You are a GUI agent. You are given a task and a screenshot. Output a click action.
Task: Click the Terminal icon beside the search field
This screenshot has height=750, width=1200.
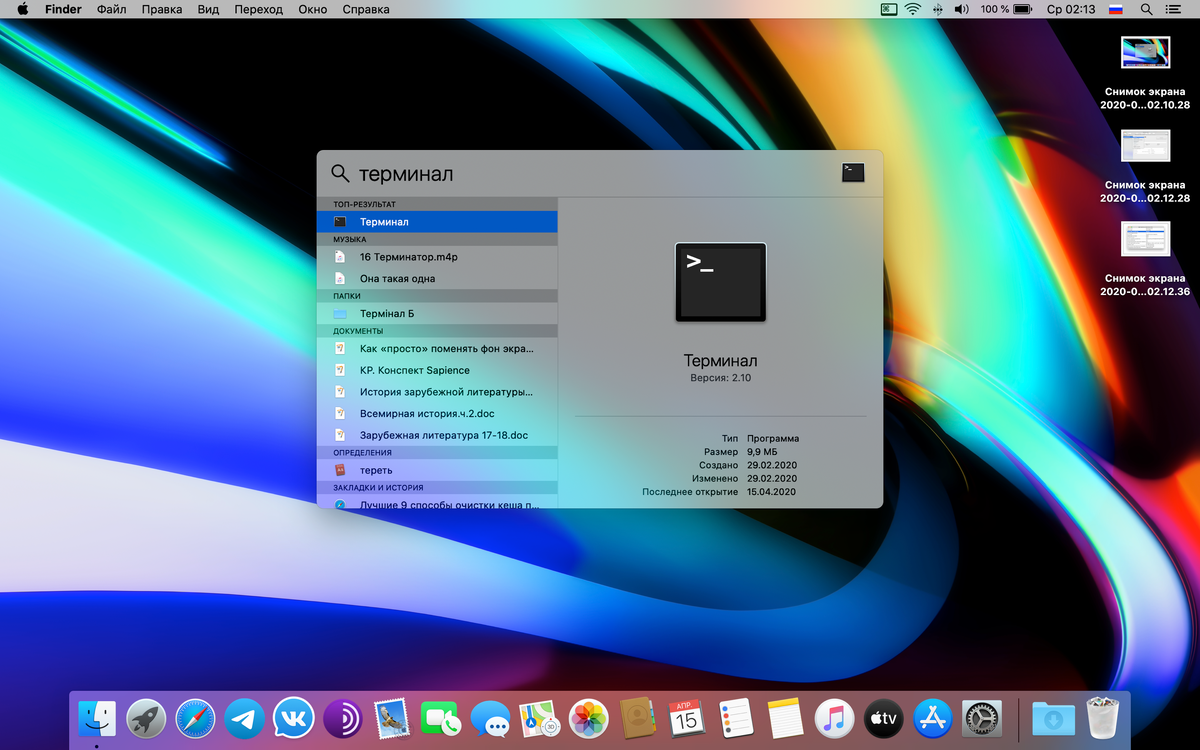point(853,172)
